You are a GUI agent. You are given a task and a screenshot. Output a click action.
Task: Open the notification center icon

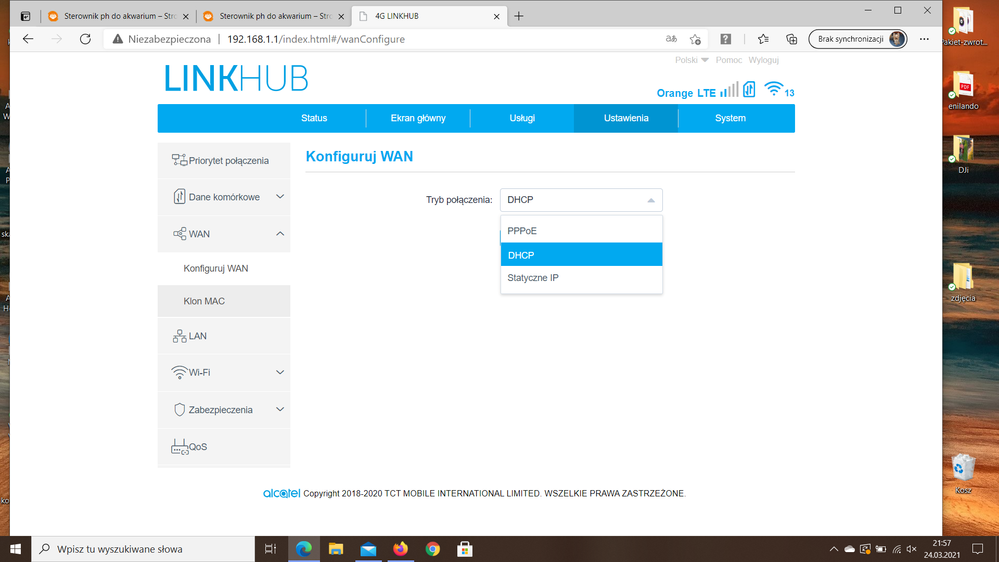pos(977,549)
